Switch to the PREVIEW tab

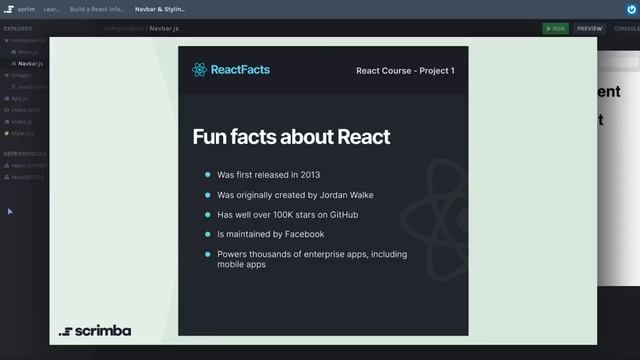point(589,29)
